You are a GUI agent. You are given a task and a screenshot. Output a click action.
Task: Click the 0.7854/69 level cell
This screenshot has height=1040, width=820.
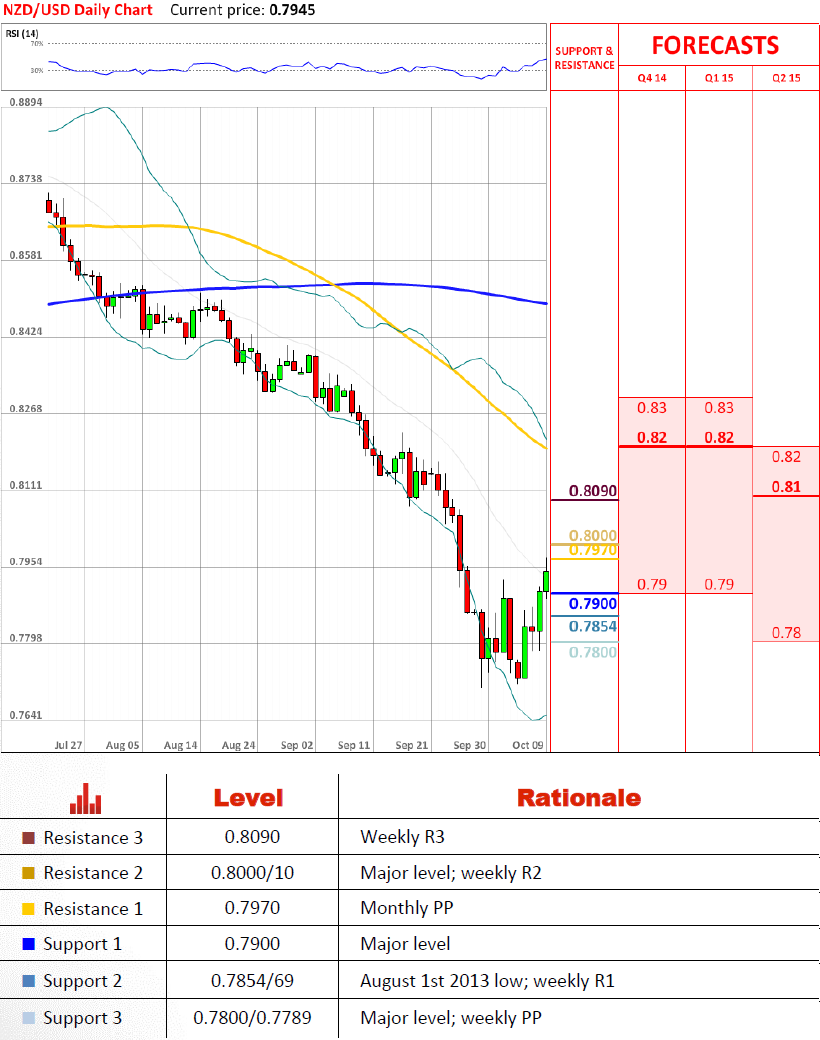252,981
